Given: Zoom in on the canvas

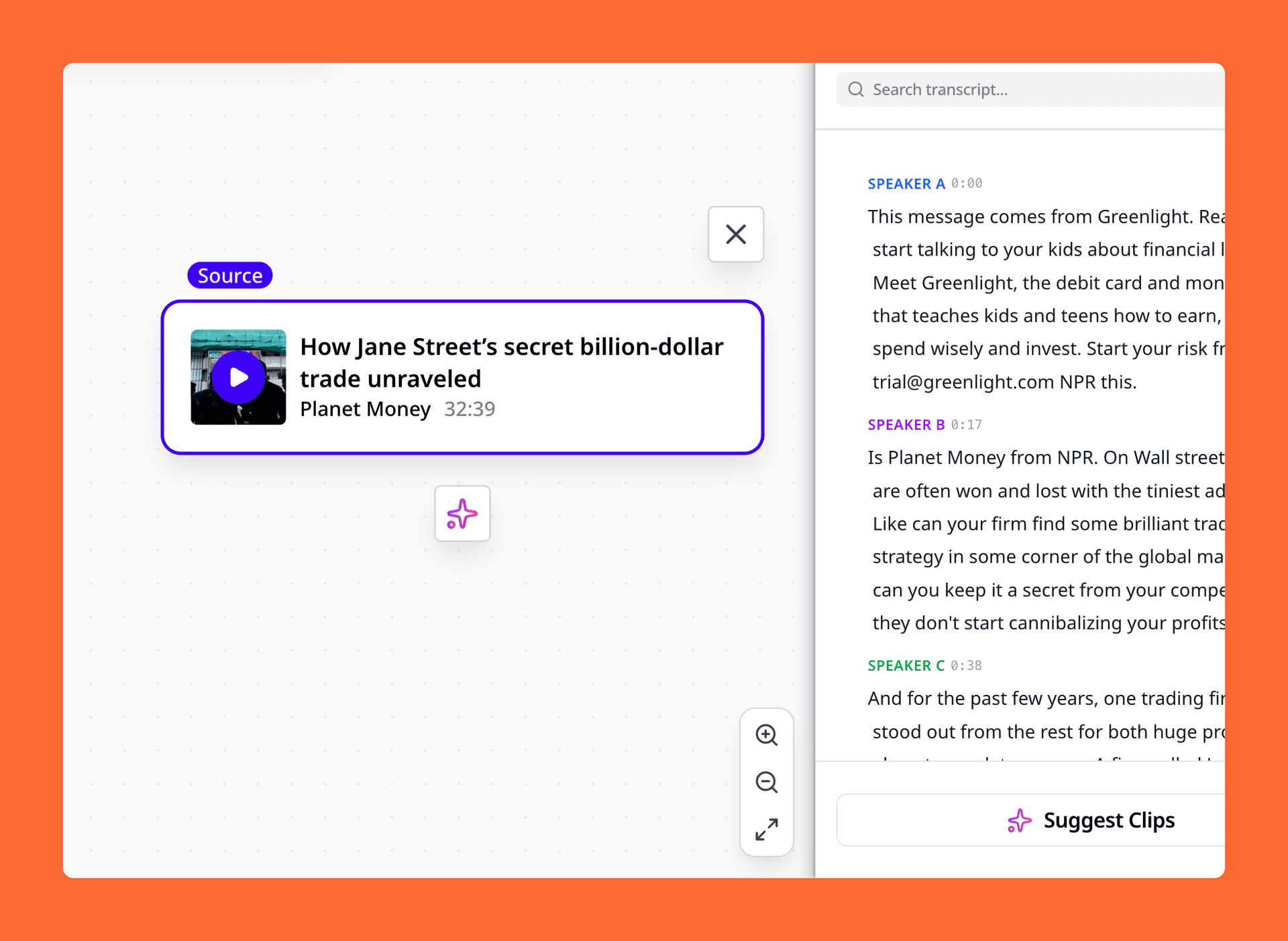Looking at the screenshot, I should [x=767, y=735].
